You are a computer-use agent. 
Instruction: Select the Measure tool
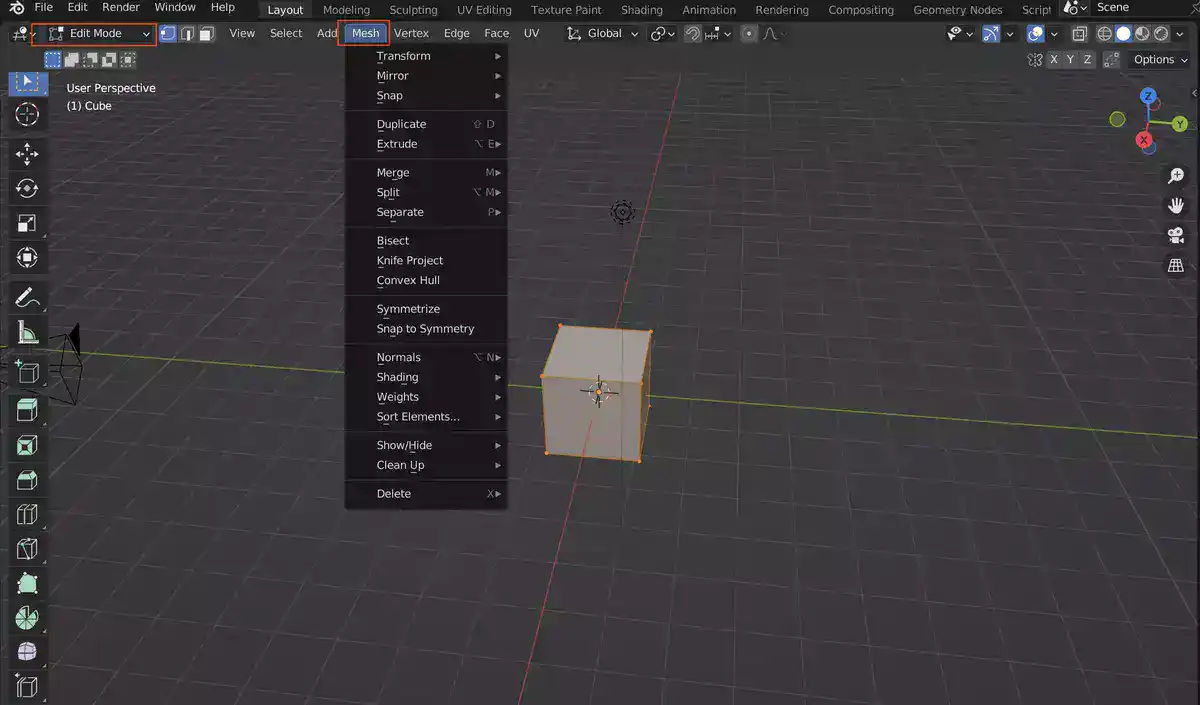pos(28,332)
